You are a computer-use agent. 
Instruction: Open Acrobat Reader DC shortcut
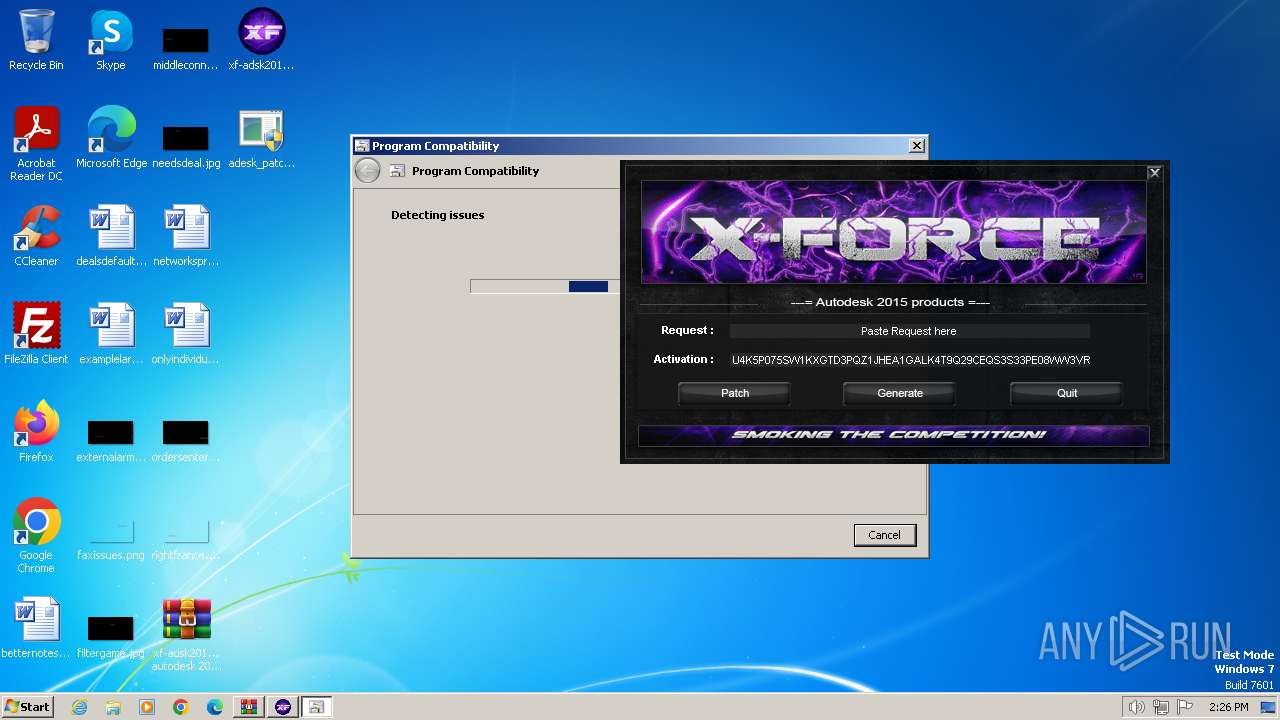click(x=36, y=144)
